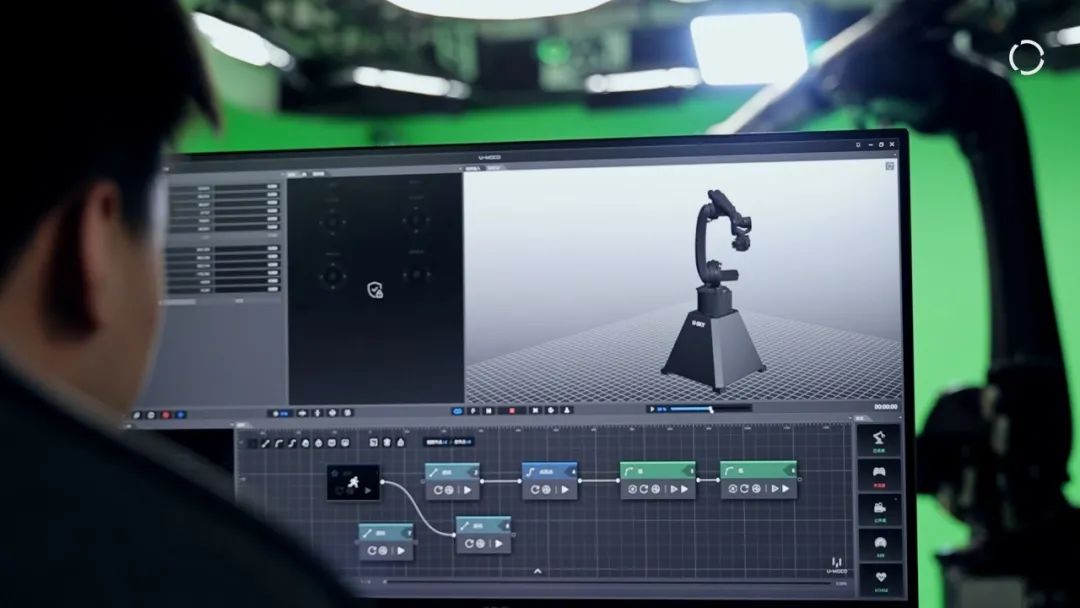
Task: Select the straight line path tool
Action: point(265,443)
